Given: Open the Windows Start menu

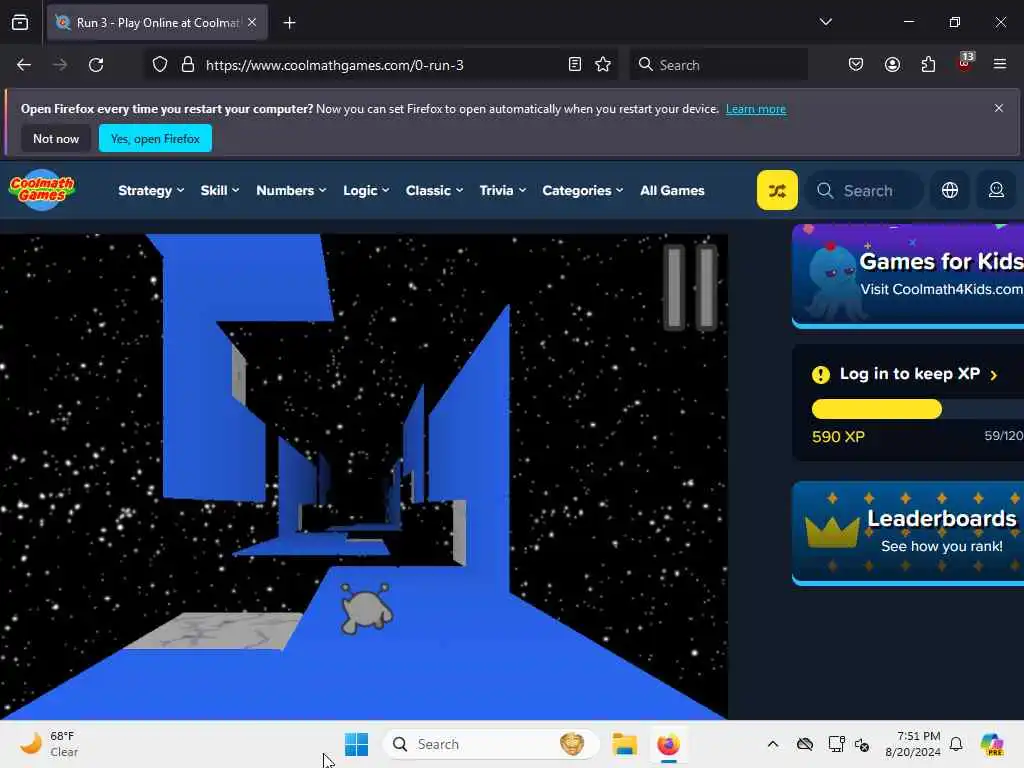Looking at the screenshot, I should pyautogui.click(x=357, y=744).
